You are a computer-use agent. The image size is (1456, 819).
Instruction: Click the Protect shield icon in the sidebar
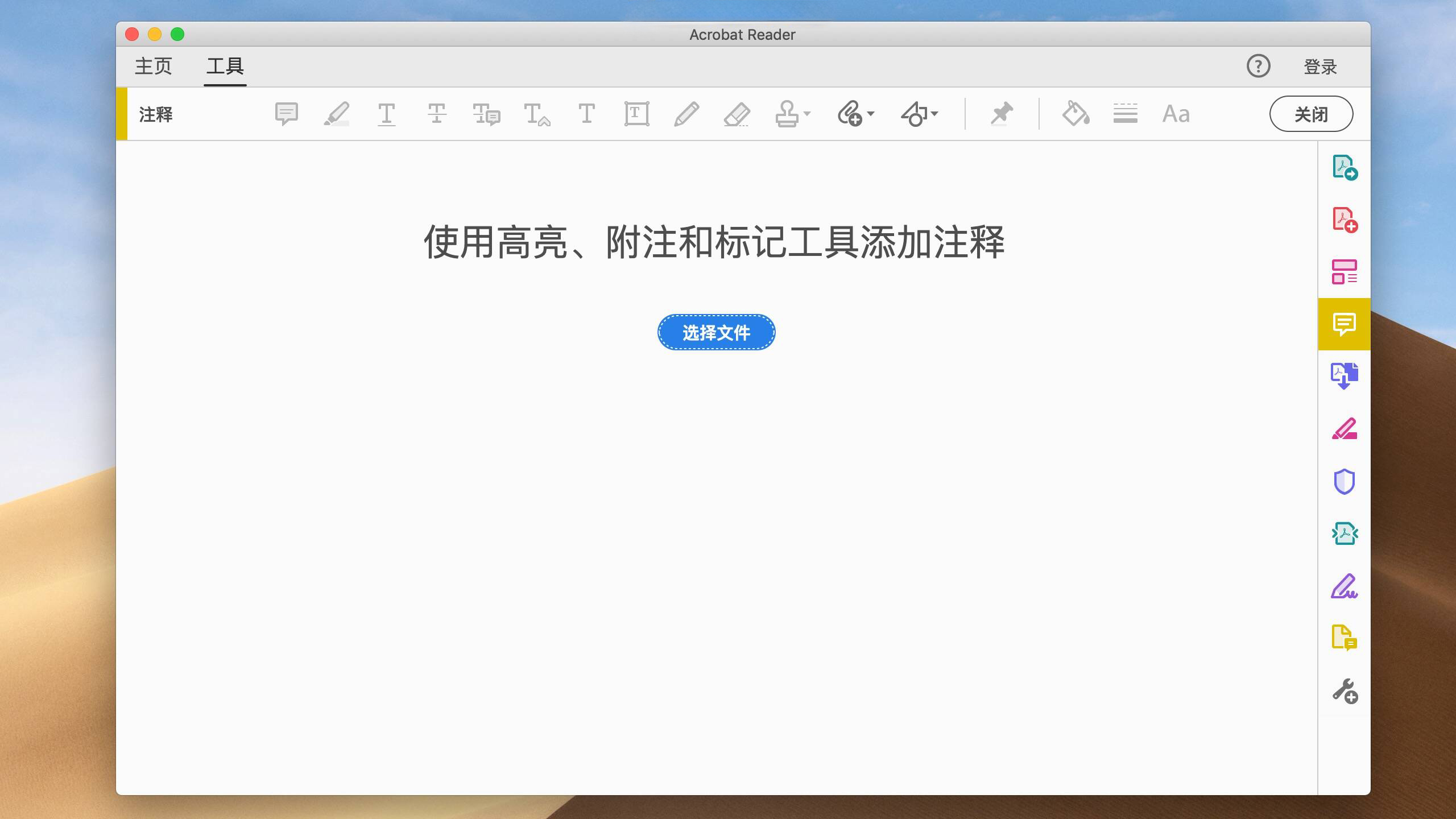pos(1344,481)
